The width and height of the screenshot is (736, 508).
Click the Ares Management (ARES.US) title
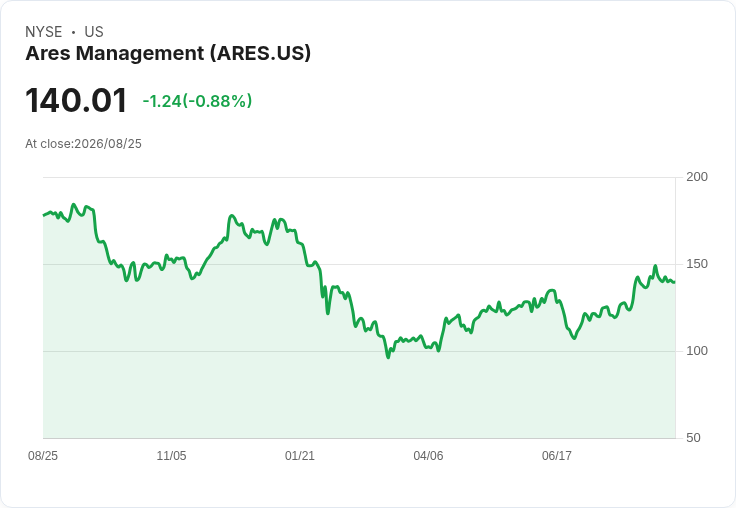[168, 54]
